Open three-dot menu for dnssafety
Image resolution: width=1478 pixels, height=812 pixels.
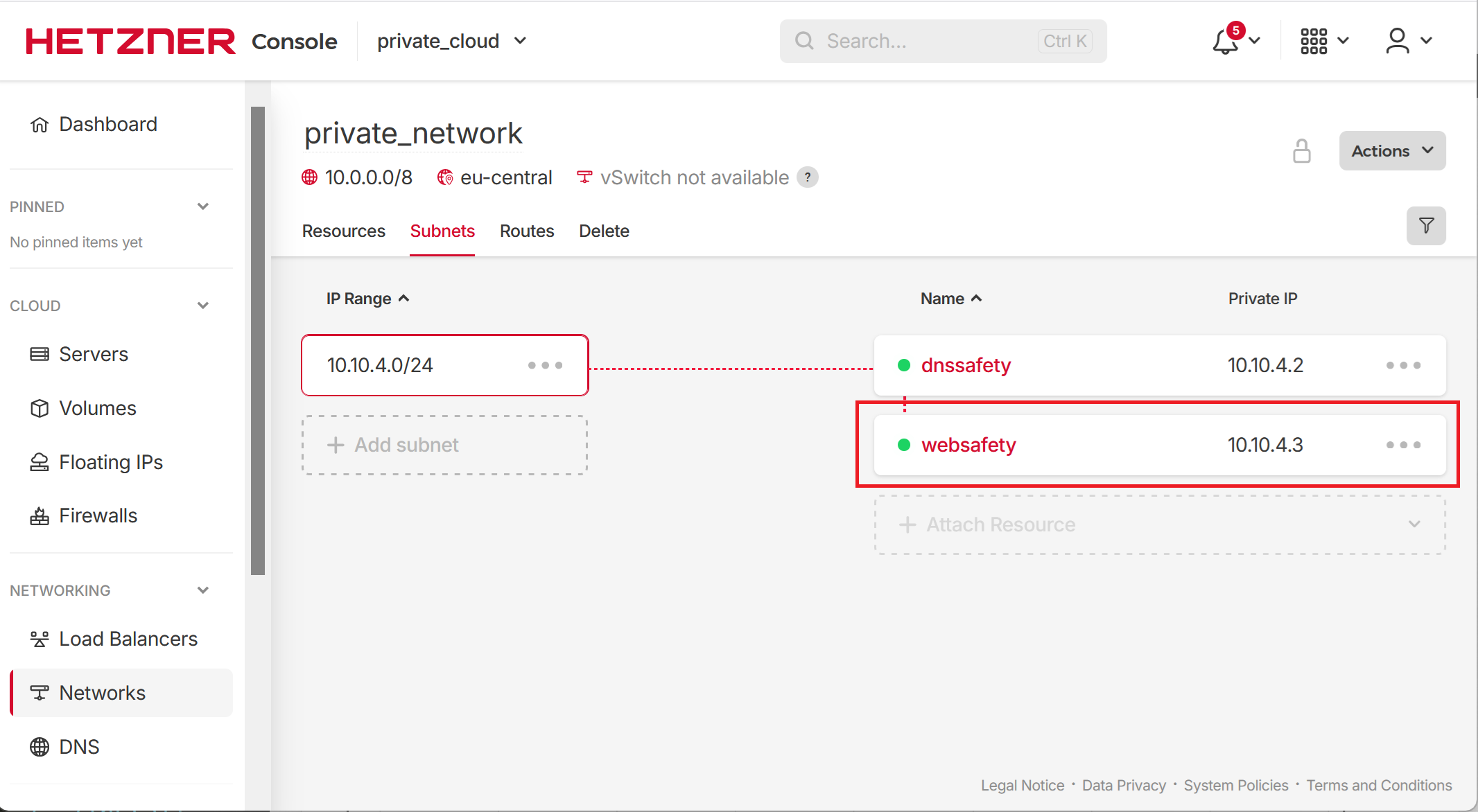pyautogui.click(x=1404, y=365)
